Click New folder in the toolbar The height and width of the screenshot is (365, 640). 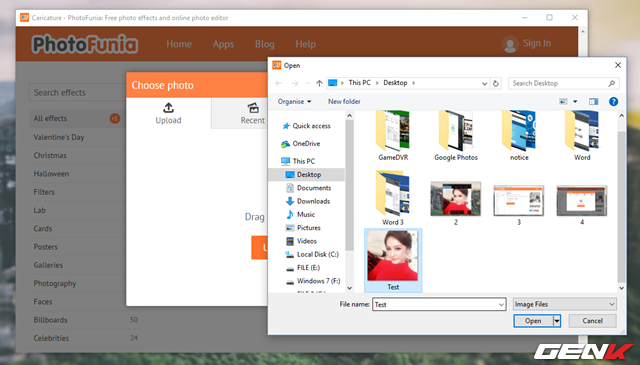344,102
